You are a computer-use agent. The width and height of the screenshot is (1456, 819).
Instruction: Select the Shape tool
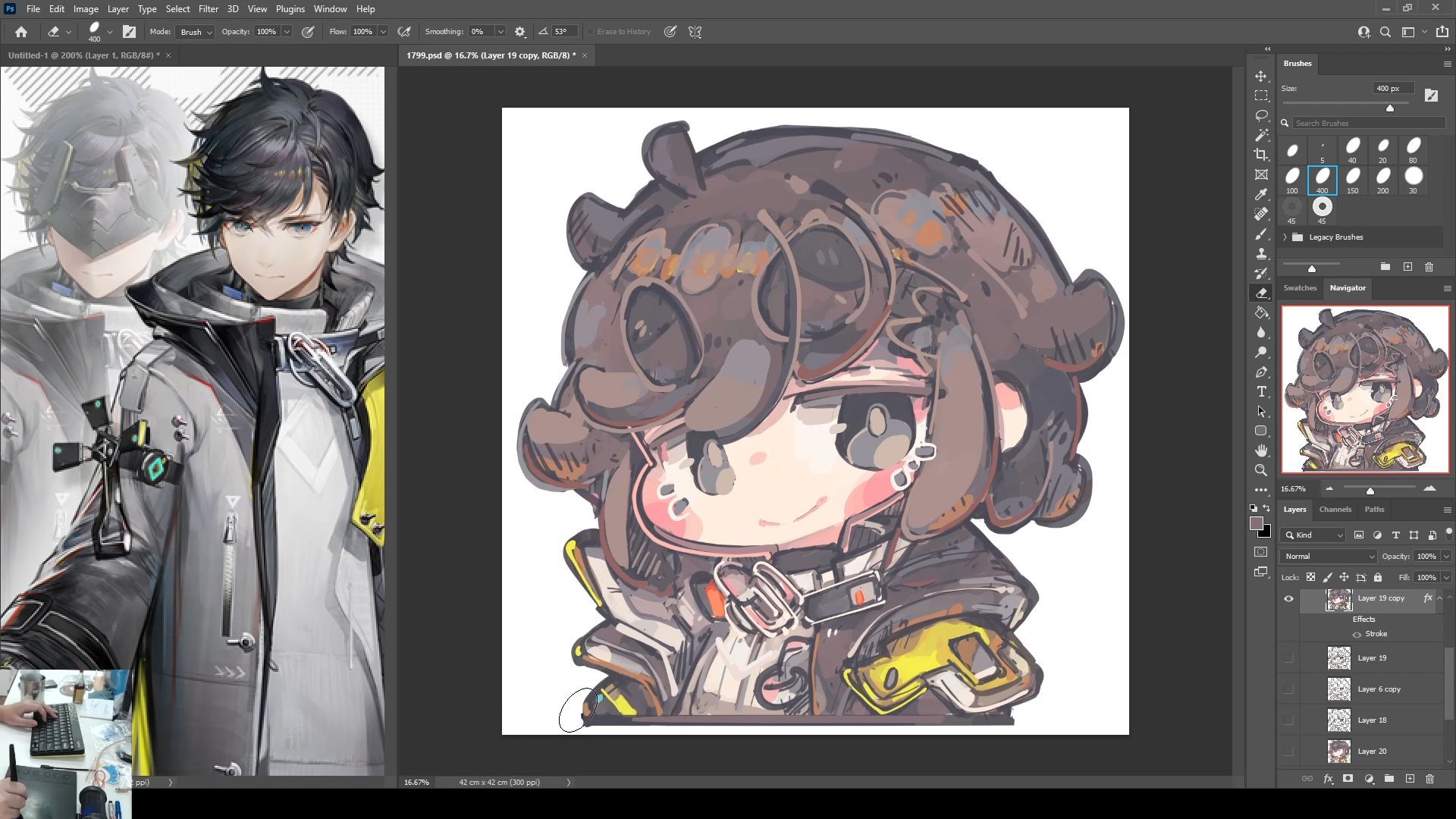(1261, 431)
